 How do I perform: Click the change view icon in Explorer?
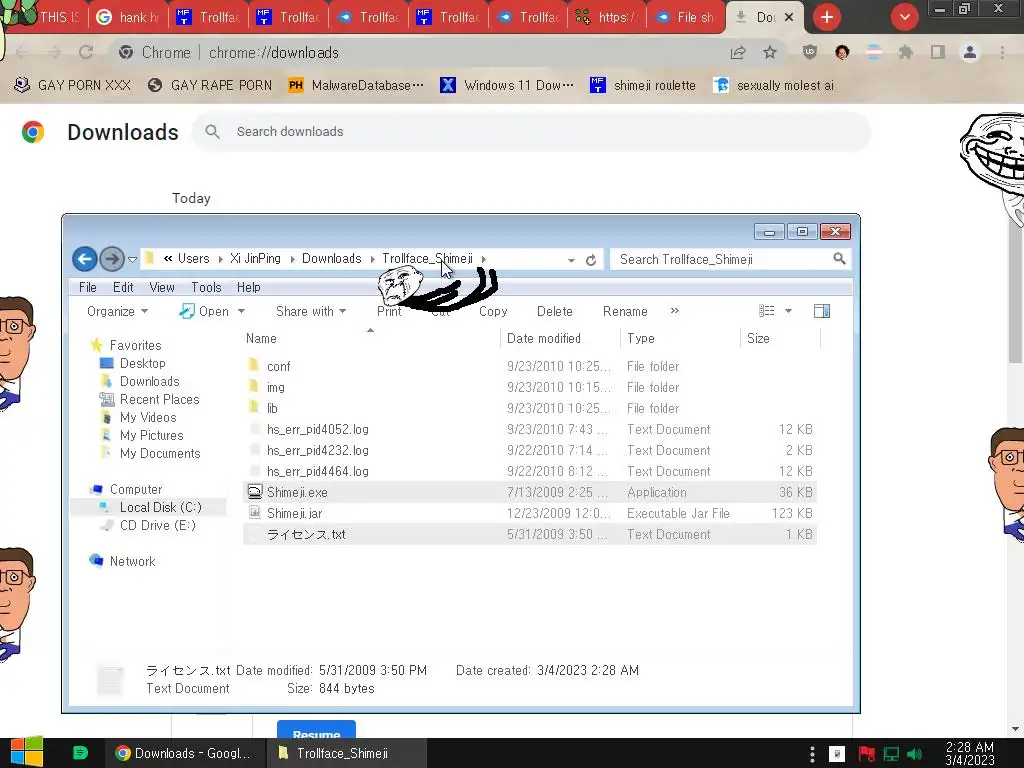(767, 312)
